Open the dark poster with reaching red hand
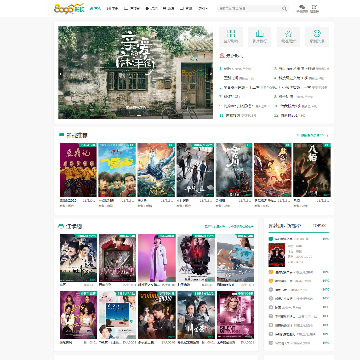The height and width of the screenshot is (360, 360). pyautogui.click(x=312, y=170)
